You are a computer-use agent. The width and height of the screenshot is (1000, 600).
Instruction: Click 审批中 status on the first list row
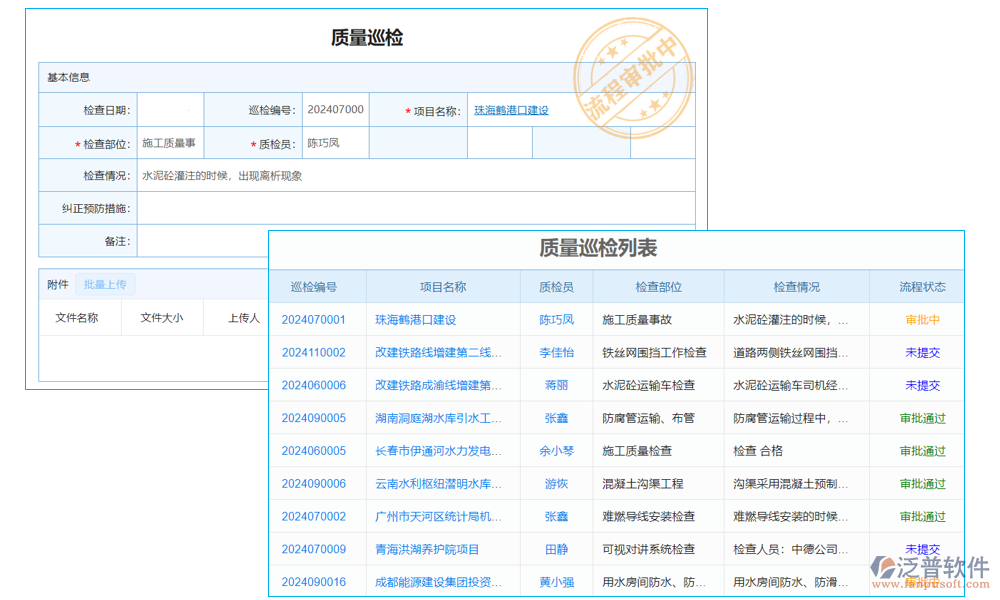click(920, 319)
